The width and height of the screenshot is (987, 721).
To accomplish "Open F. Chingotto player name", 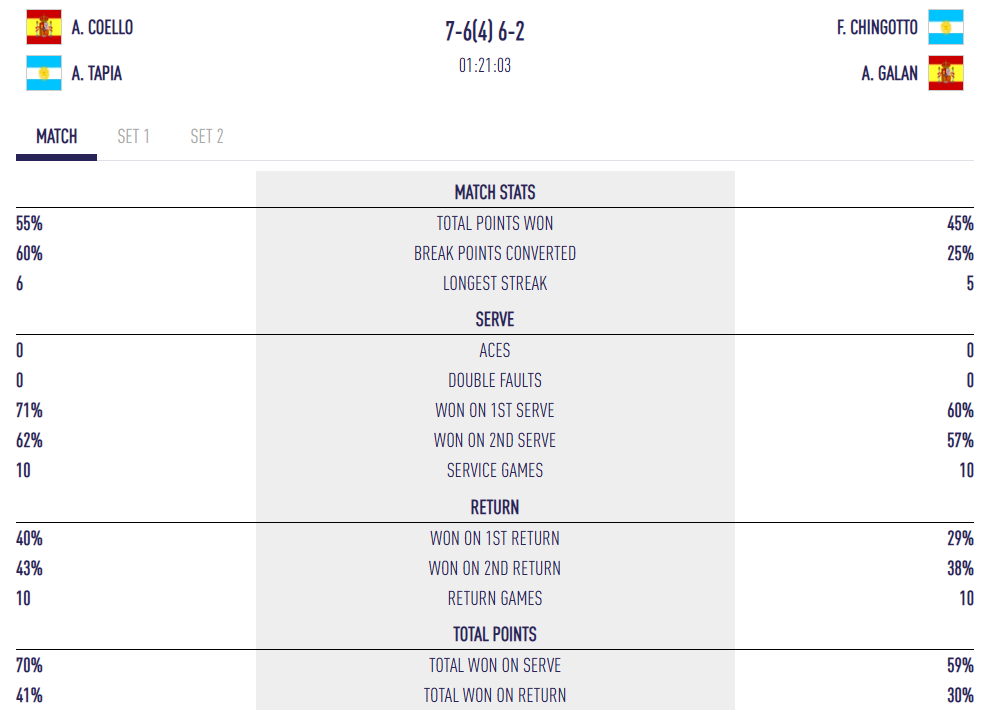I will [877, 28].
